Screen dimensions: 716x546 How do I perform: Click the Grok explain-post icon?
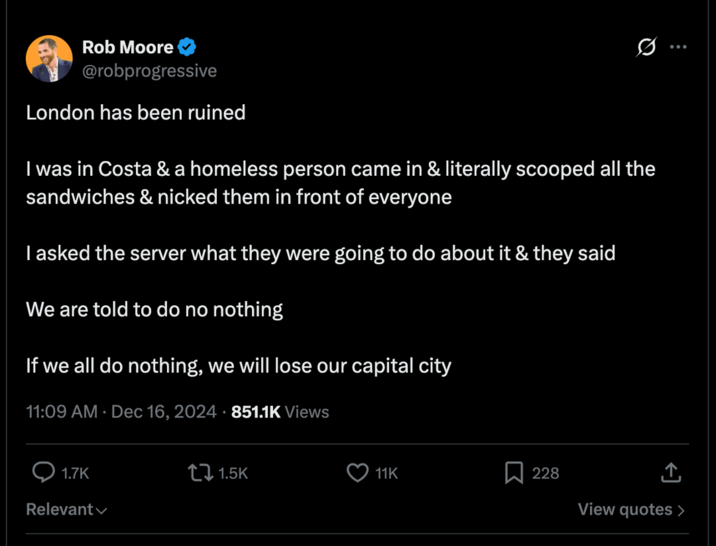tap(646, 47)
